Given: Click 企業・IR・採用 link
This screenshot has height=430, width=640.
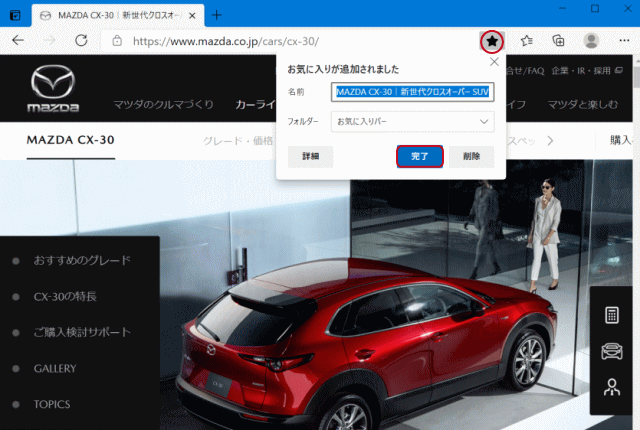Looking at the screenshot, I should (587, 71).
